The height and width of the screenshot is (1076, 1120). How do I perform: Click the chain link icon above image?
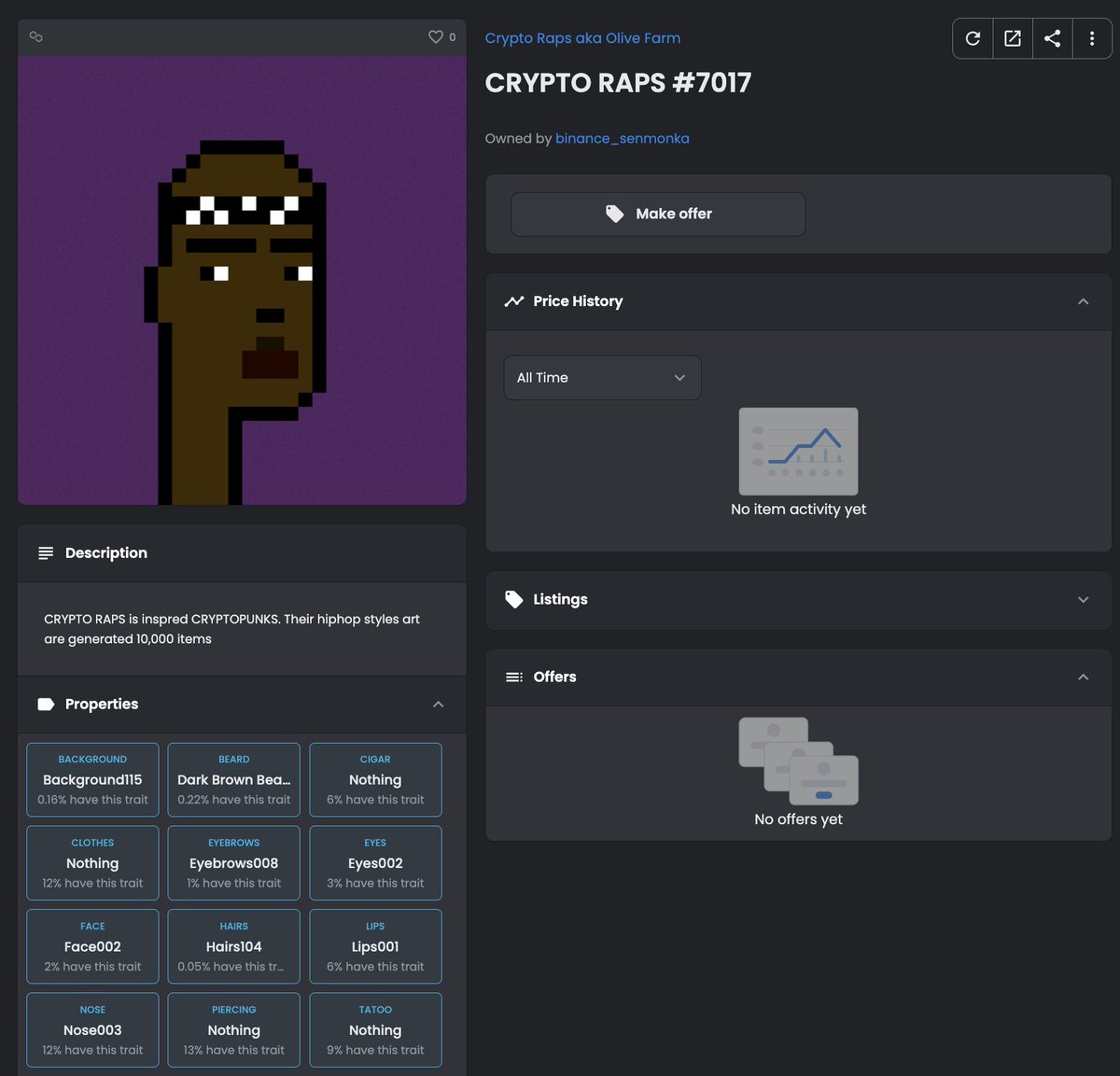tap(36, 37)
